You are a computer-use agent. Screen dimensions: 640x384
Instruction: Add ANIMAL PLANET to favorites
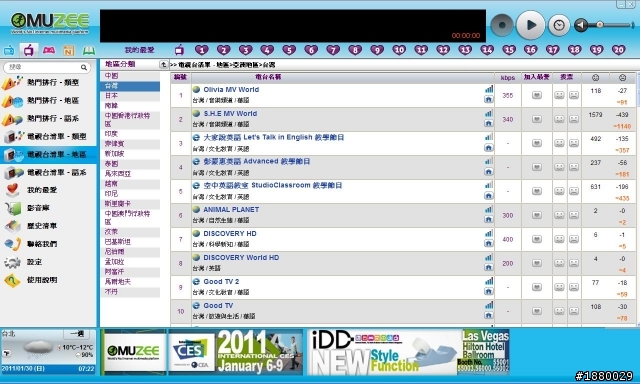537,215
